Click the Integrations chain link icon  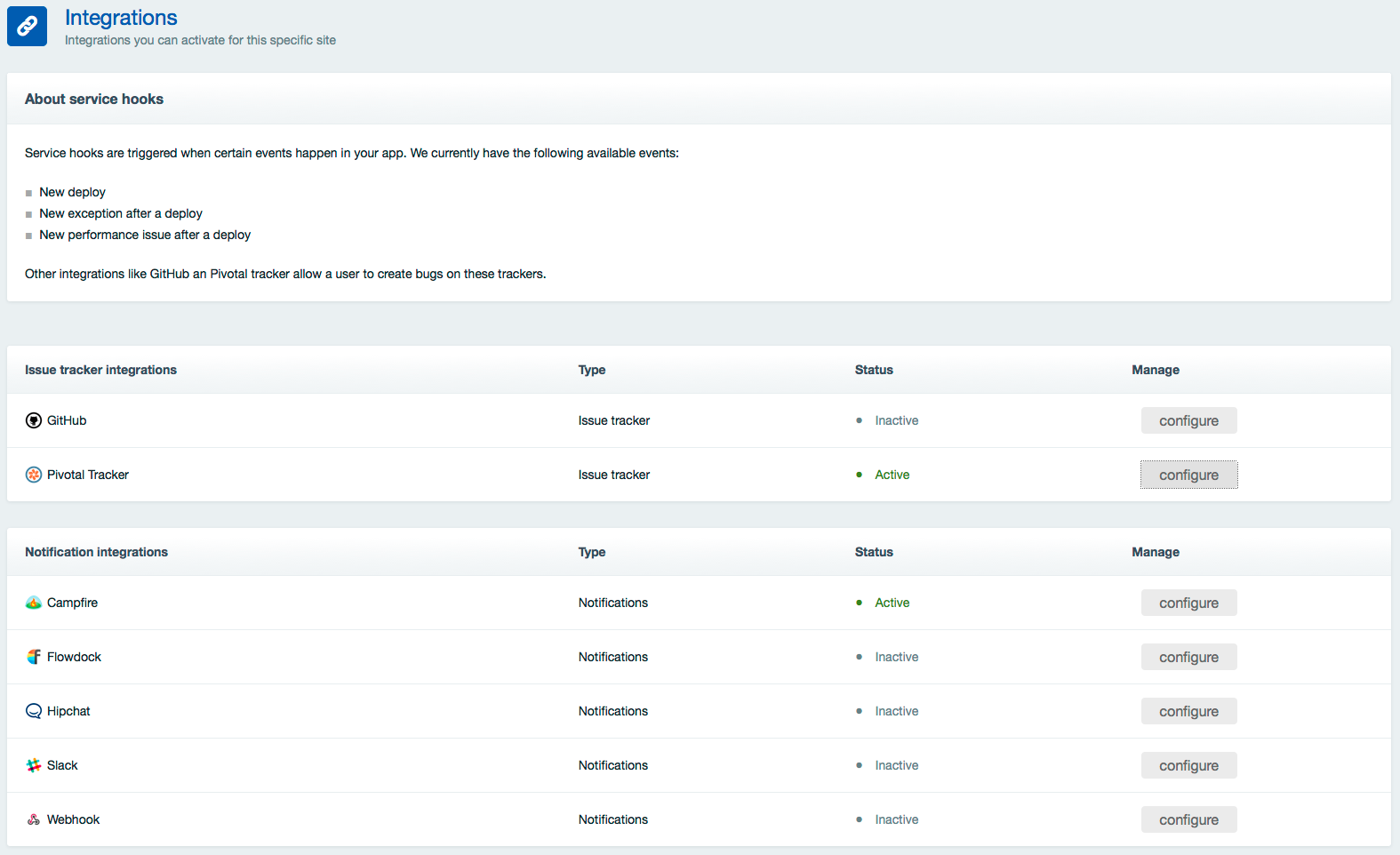point(27,26)
